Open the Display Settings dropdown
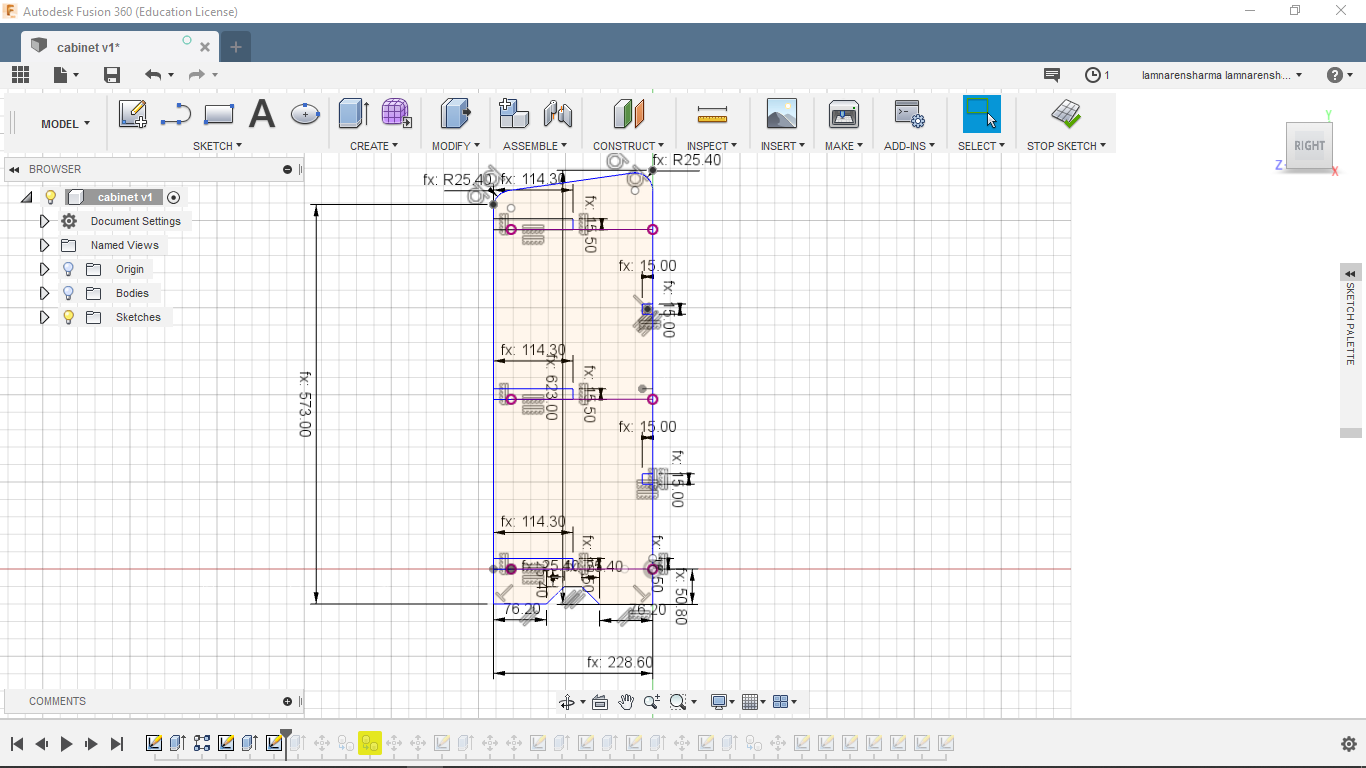 tap(722, 702)
